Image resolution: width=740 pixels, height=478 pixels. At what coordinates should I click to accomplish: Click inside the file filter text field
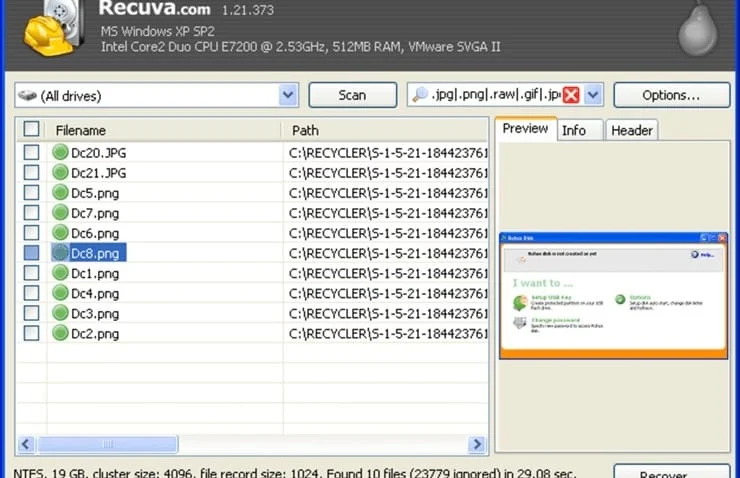495,95
